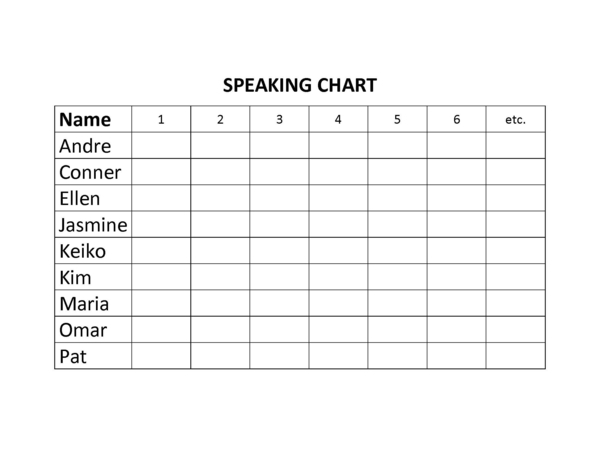Select the etc. column header
The width and height of the screenshot is (600, 464).
(x=515, y=119)
